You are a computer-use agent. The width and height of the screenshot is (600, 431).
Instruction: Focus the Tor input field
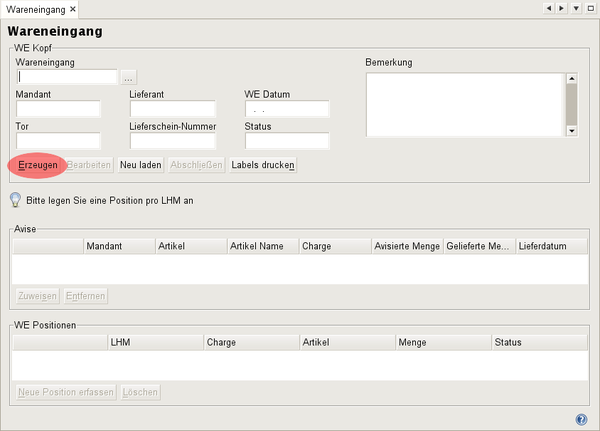(58, 141)
